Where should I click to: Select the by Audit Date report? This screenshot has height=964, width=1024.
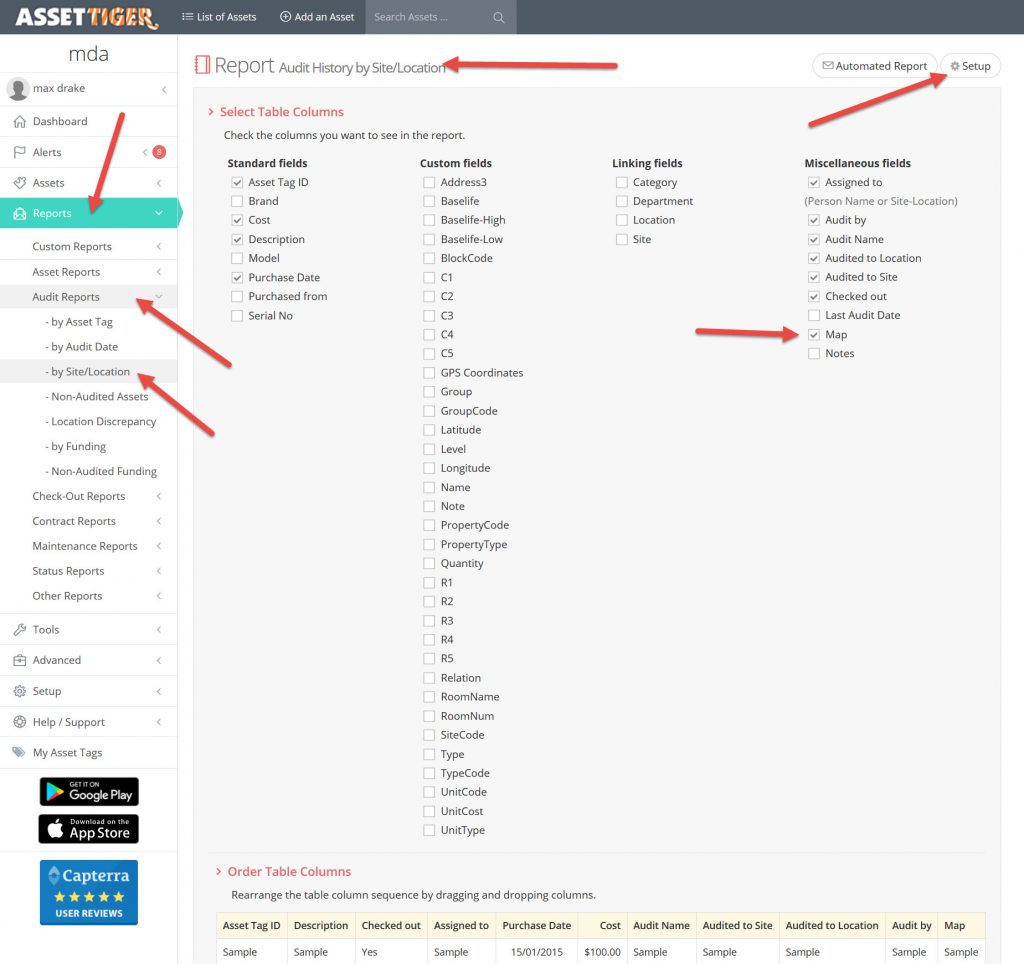click(84, 347)
